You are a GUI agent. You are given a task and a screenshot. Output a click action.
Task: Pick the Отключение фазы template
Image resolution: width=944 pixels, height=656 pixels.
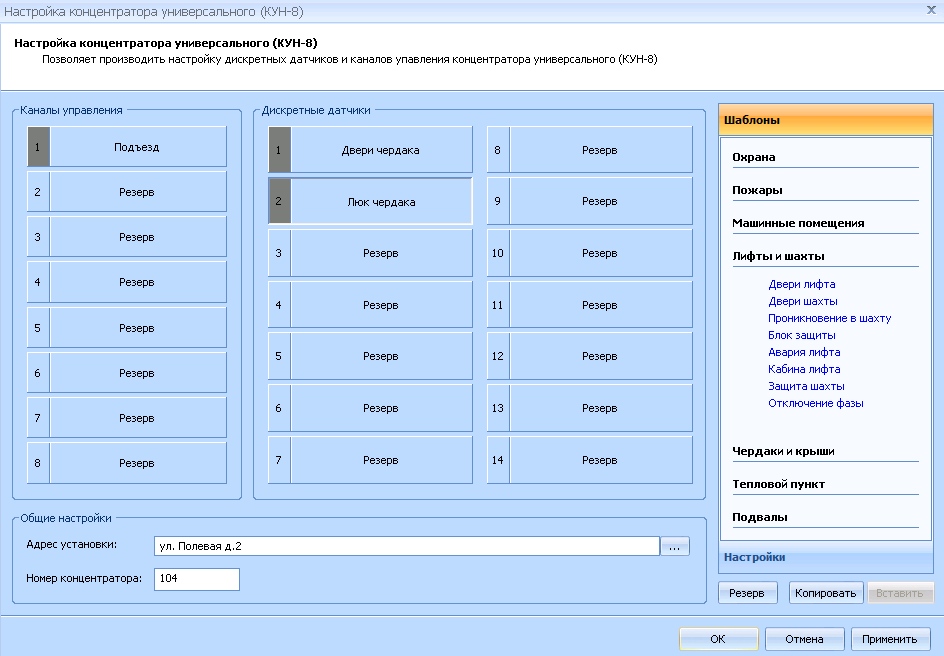click(815, 403)
